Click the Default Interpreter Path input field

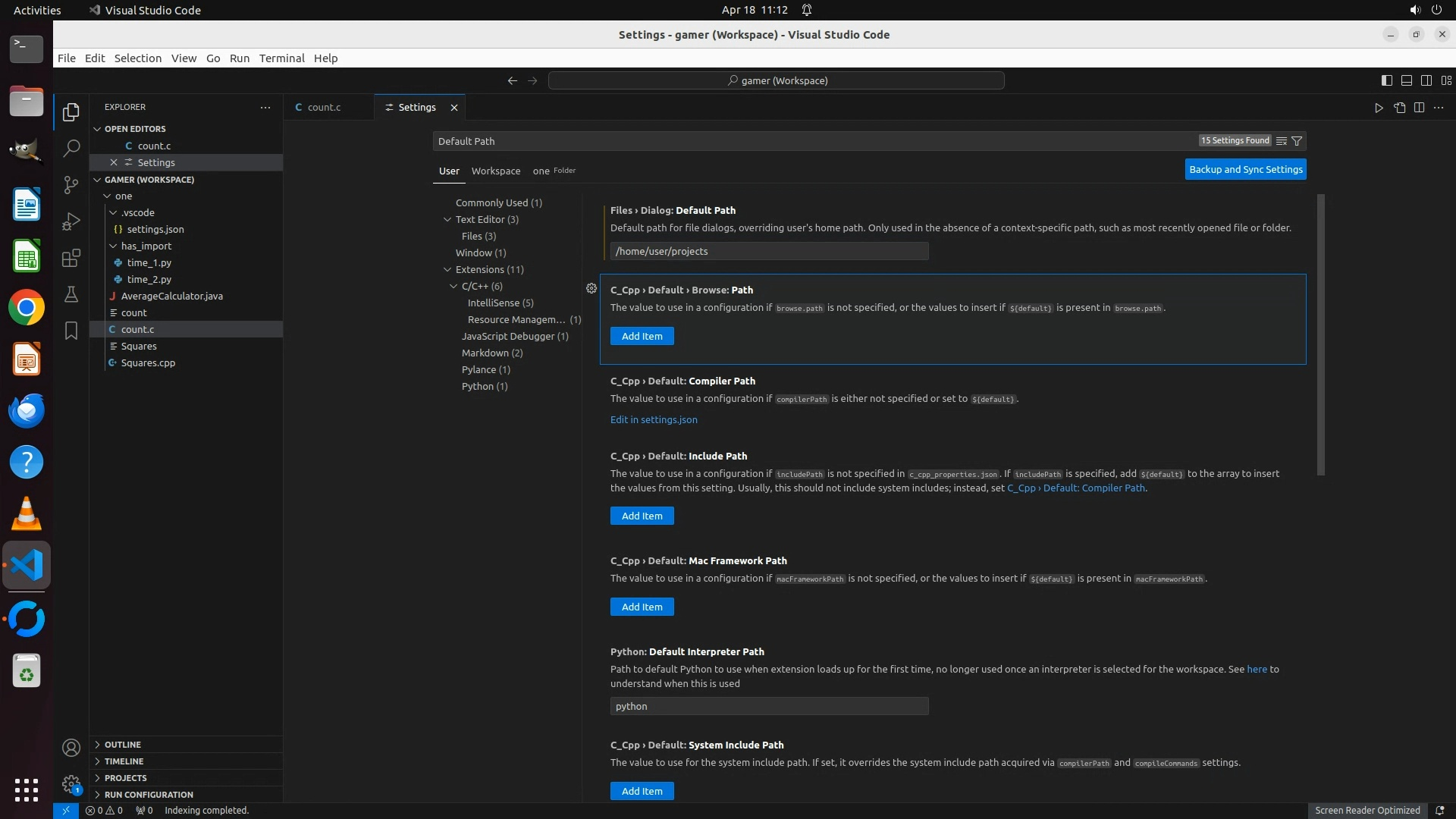coord(768,707)
